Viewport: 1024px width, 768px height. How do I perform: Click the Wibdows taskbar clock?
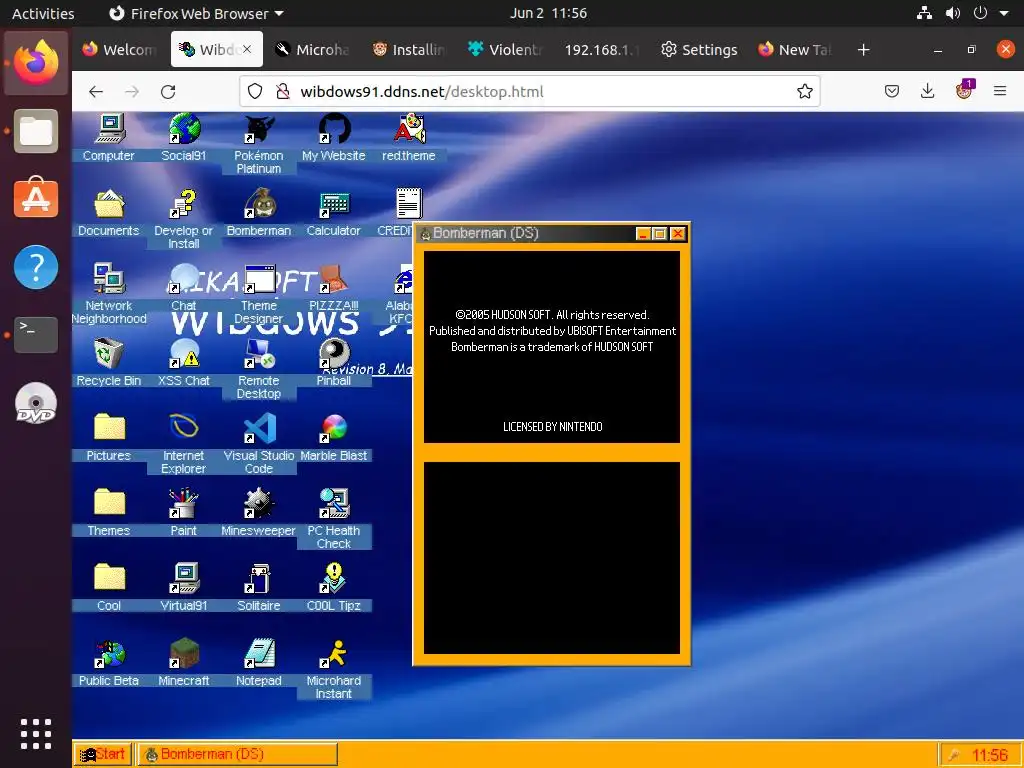point(990,755)
